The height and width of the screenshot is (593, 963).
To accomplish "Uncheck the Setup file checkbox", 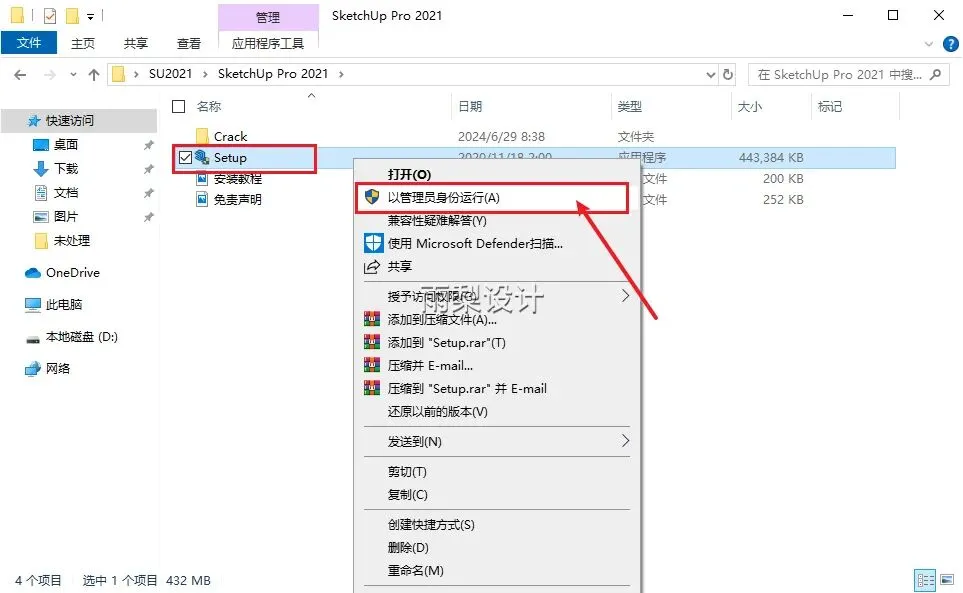I will (185, 158).
